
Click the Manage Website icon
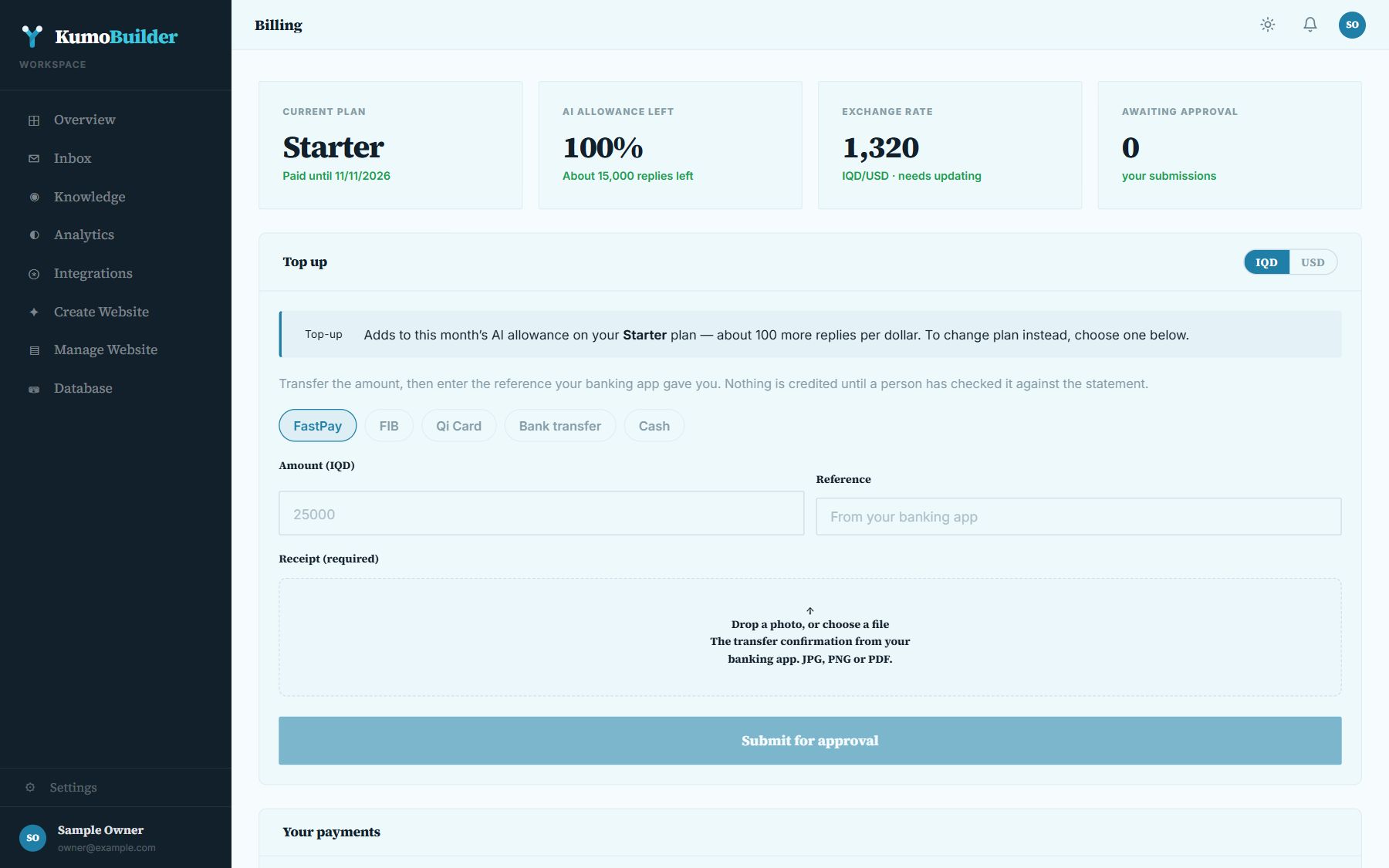34,350
